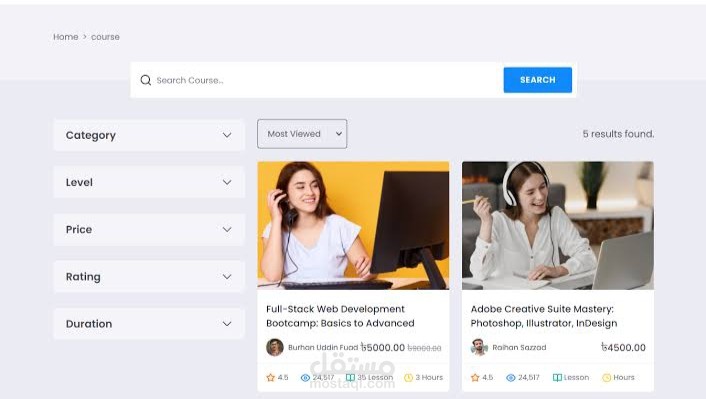
Task: Expand the Price filter chevron
Action: point(227,229)
